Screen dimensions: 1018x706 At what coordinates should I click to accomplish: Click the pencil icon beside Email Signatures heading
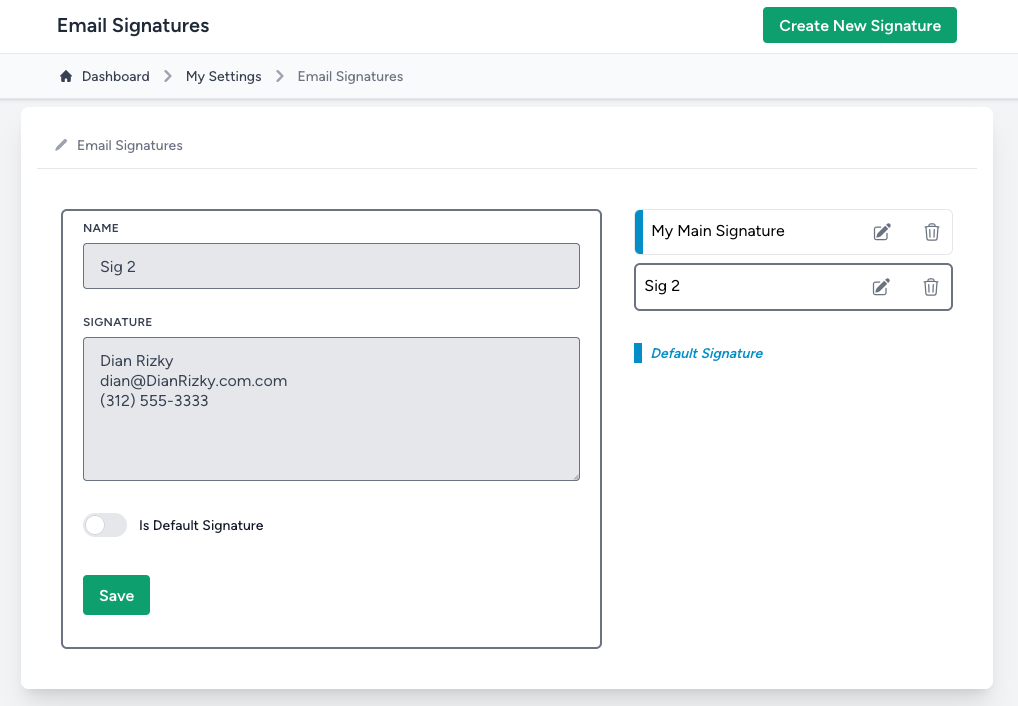(60, 145)
